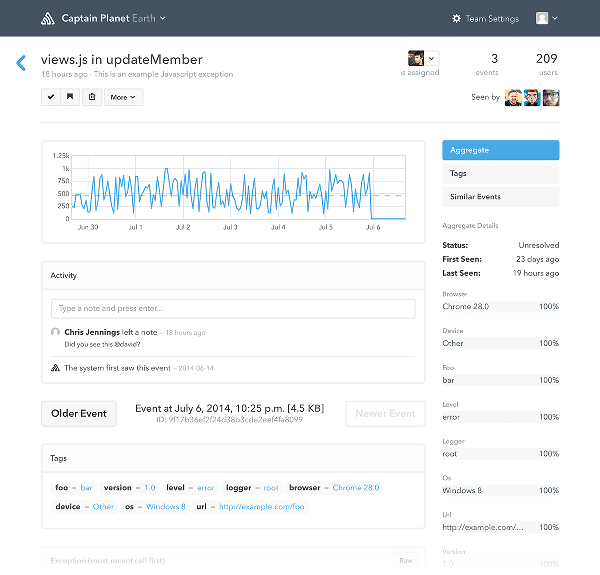Bookmark this event with the bookmark icon

pyautogui.click(x=70, y=97)
